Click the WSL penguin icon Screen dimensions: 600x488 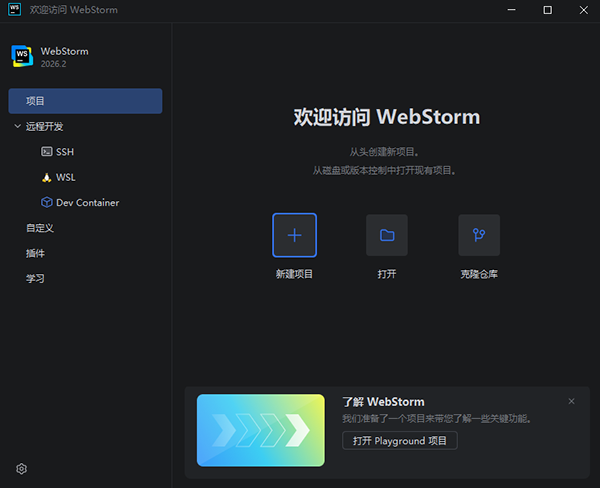47,177
